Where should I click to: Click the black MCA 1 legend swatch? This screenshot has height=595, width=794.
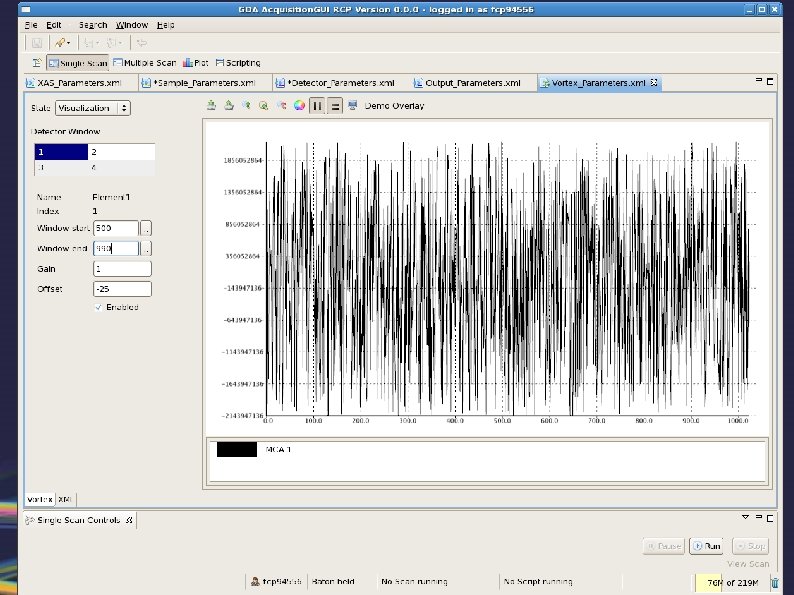(237, 450)
